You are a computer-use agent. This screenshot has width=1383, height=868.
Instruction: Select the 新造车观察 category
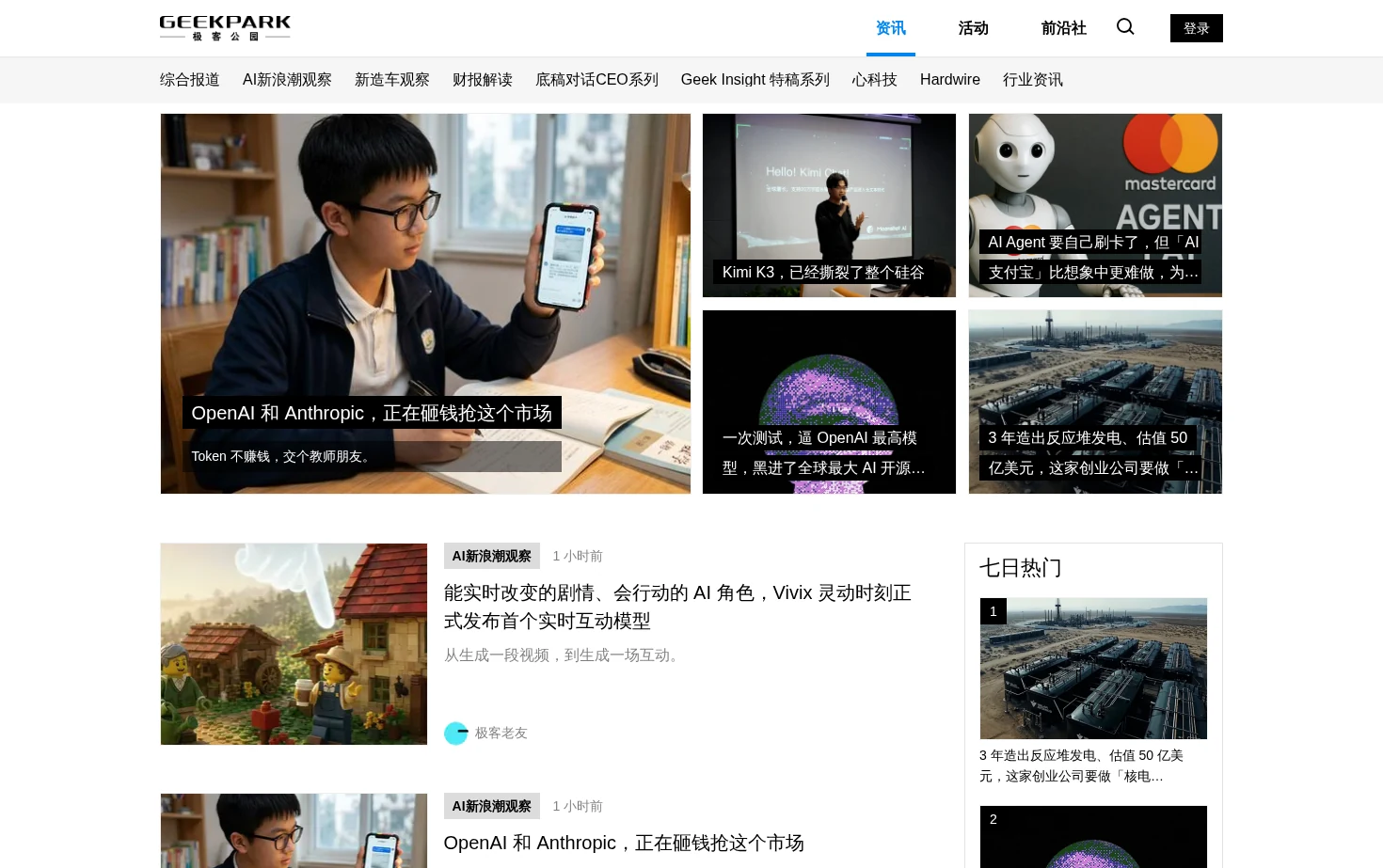(392, 80)
